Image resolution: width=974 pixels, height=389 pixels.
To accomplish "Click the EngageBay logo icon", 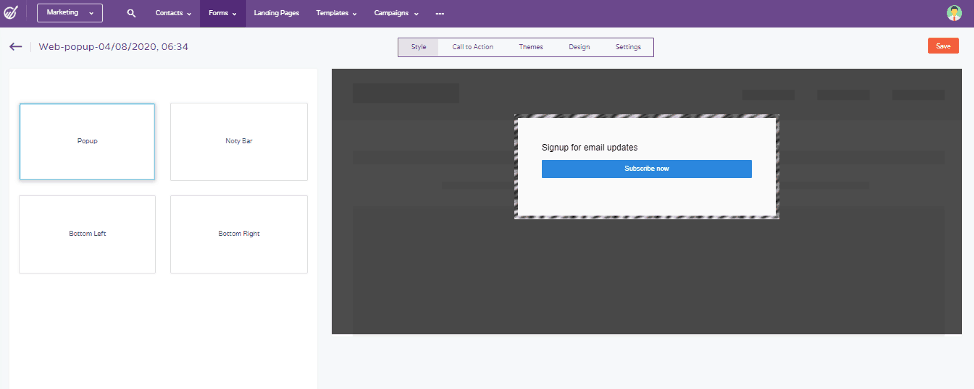I will coord(11,13).
